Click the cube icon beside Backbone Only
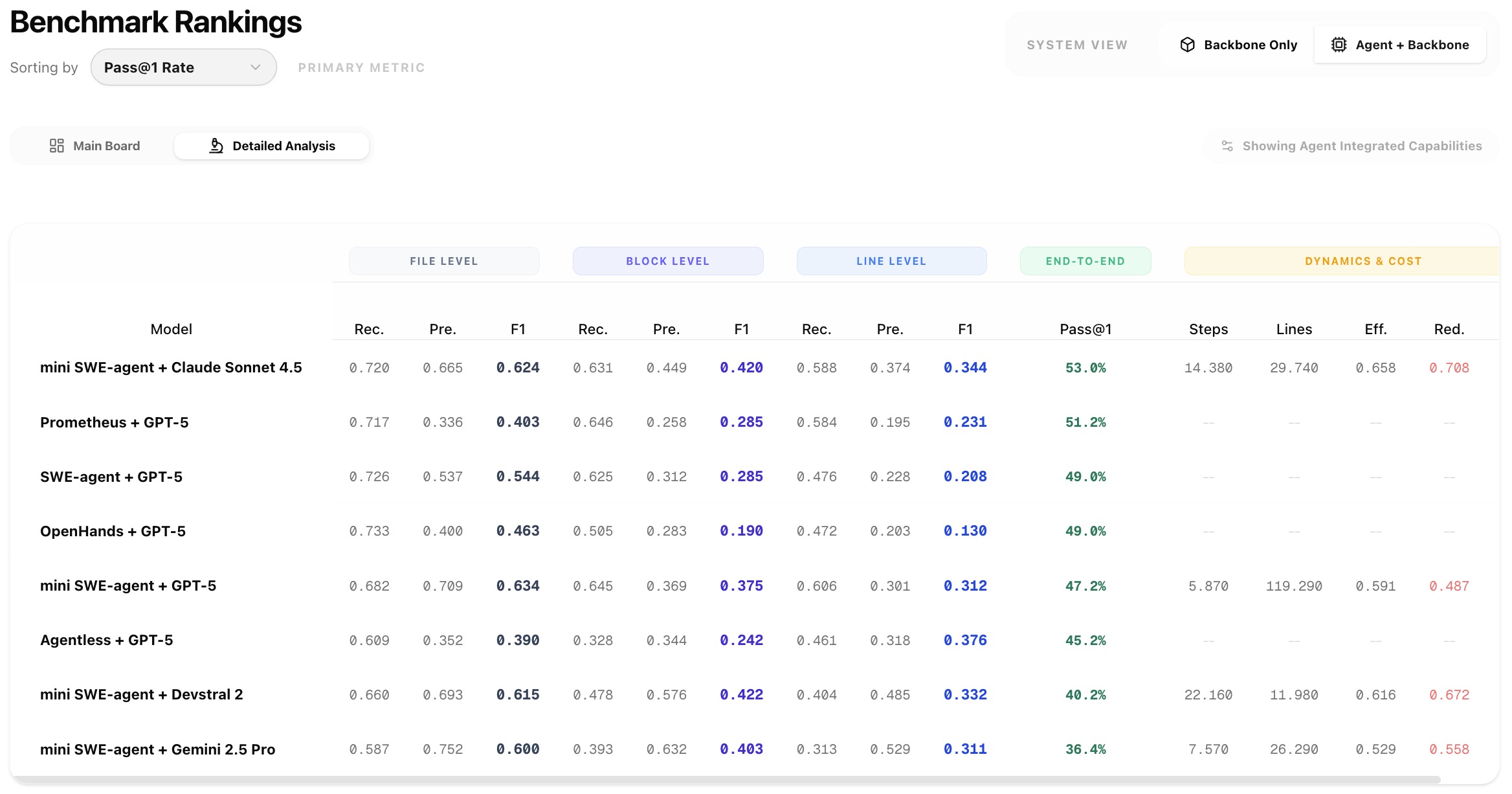The image size is (1512, 794). point(1187,45)
